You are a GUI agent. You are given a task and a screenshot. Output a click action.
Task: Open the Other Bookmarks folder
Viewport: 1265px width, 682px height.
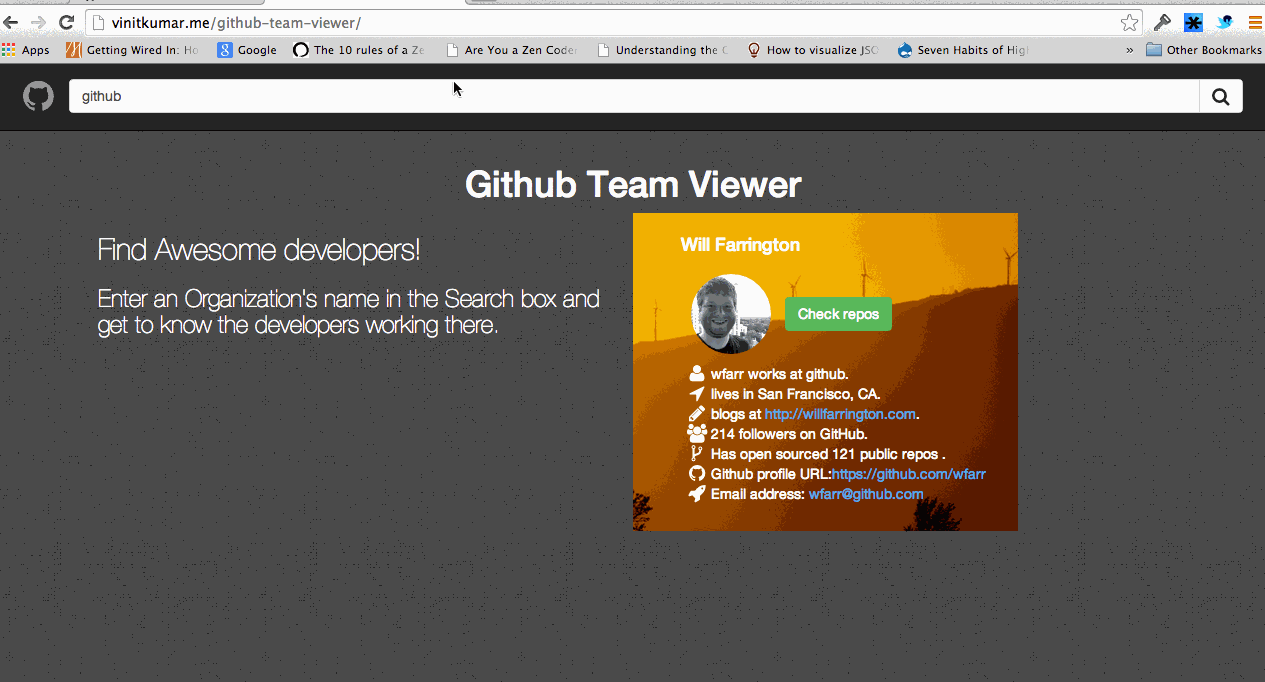(1203, 50)
